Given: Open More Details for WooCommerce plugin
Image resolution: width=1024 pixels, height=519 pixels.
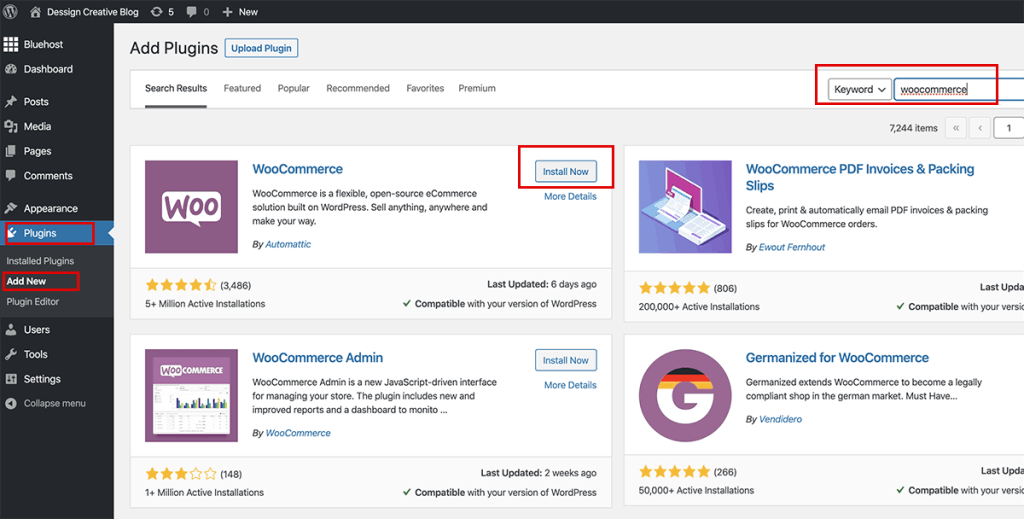Looking at the screenshot, I should (x=570, y=197).
